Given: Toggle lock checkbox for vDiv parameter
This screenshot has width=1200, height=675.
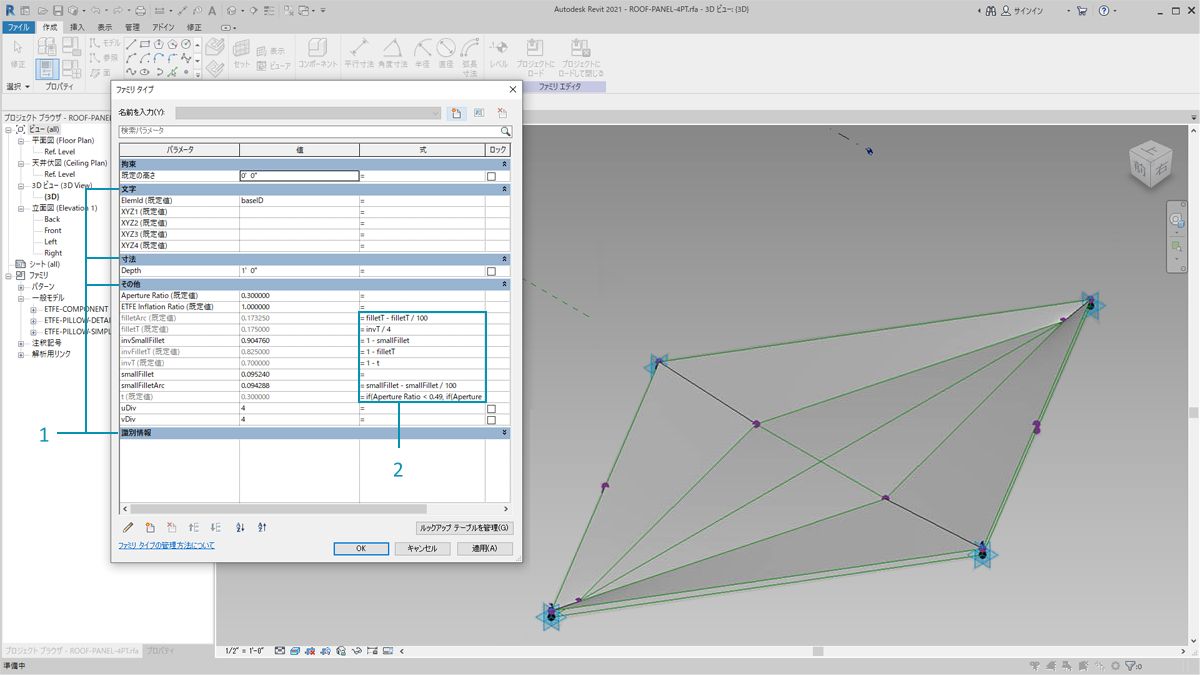Looking at the screenshot, I should coord(491,420).
